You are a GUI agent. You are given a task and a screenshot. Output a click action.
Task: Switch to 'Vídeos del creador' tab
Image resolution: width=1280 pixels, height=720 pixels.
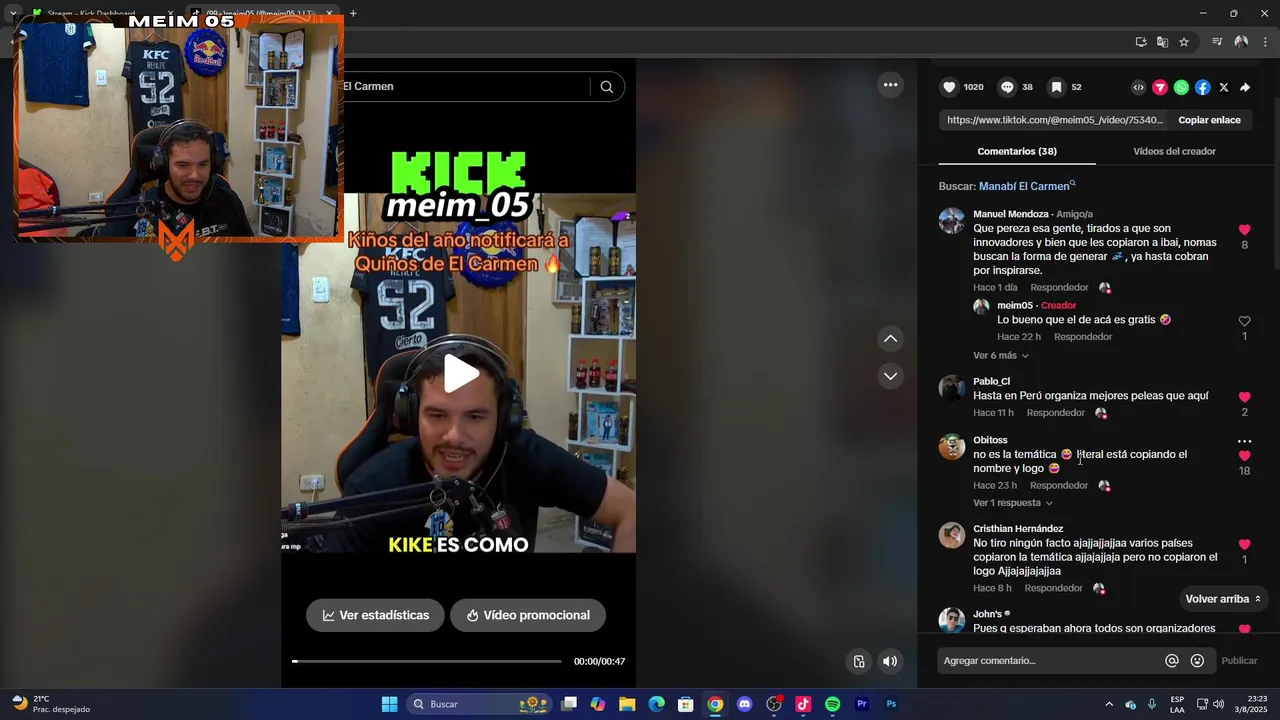(x=1174, y=152)
